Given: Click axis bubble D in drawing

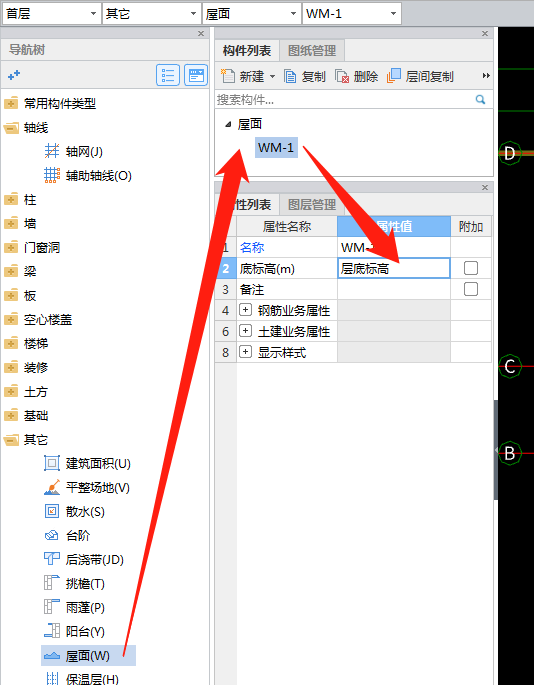Looking at the screenshot, I should [x=510, y=153].
